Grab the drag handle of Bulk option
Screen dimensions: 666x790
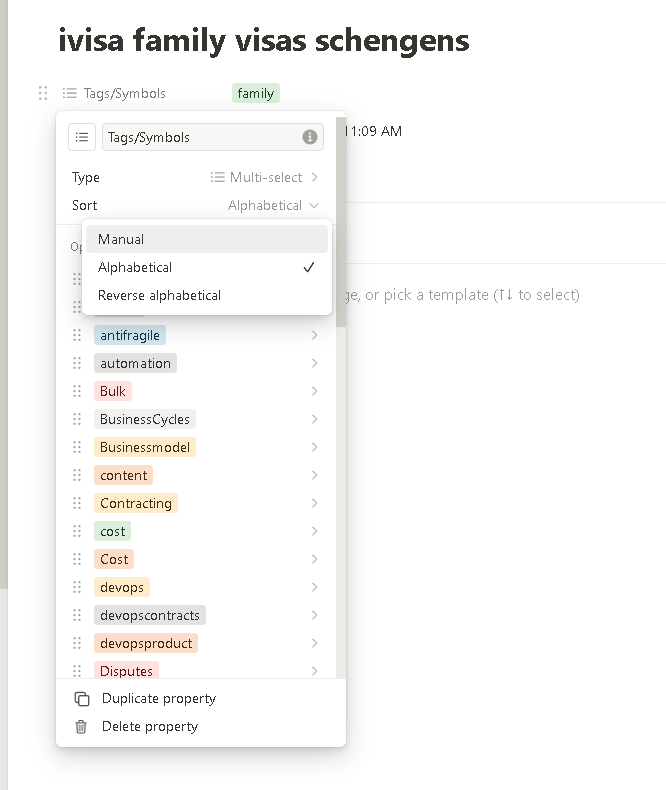pos(77,391)
